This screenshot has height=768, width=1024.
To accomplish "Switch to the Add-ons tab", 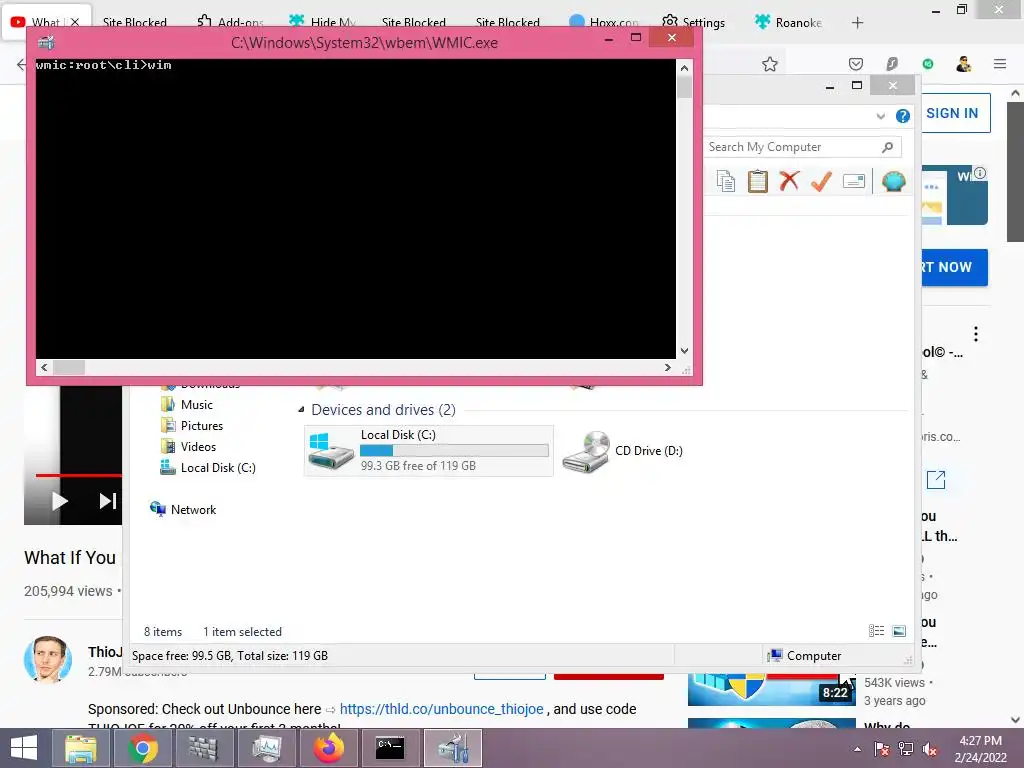I will tap(231, 22).
